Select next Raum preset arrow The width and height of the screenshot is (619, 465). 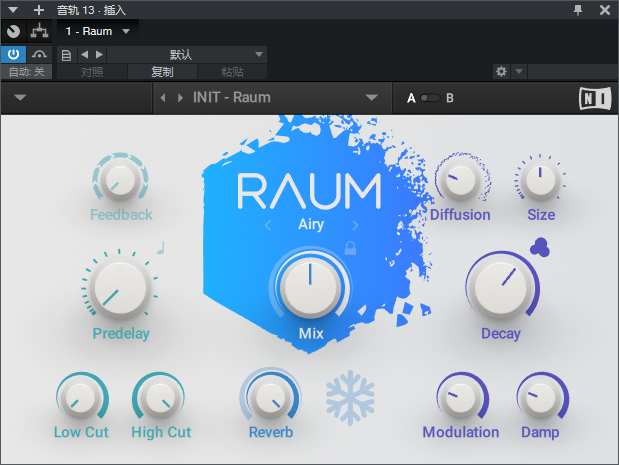tap(180, 98)
